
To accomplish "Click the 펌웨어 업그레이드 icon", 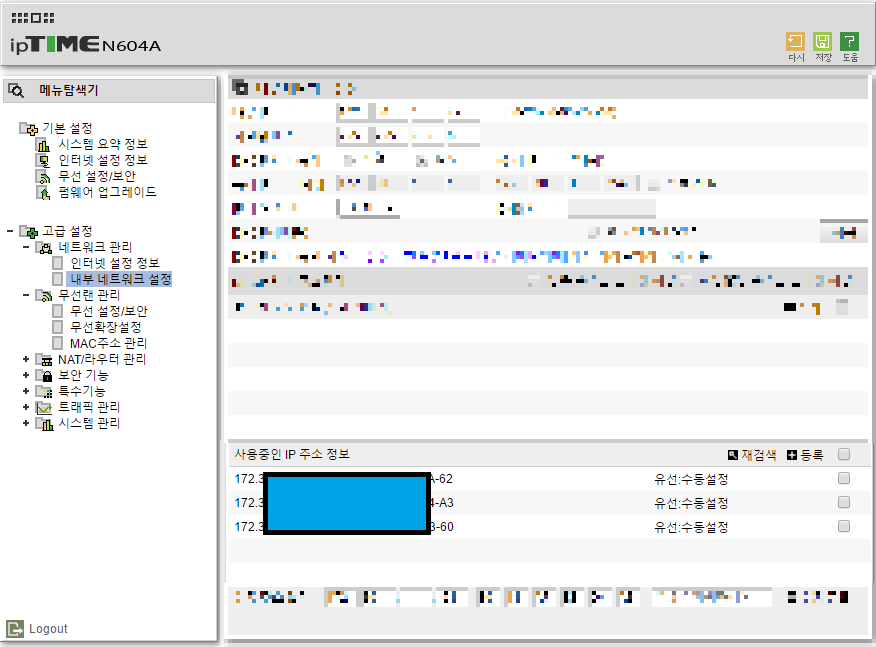I will pyautogui.click(x=43, y=193).
